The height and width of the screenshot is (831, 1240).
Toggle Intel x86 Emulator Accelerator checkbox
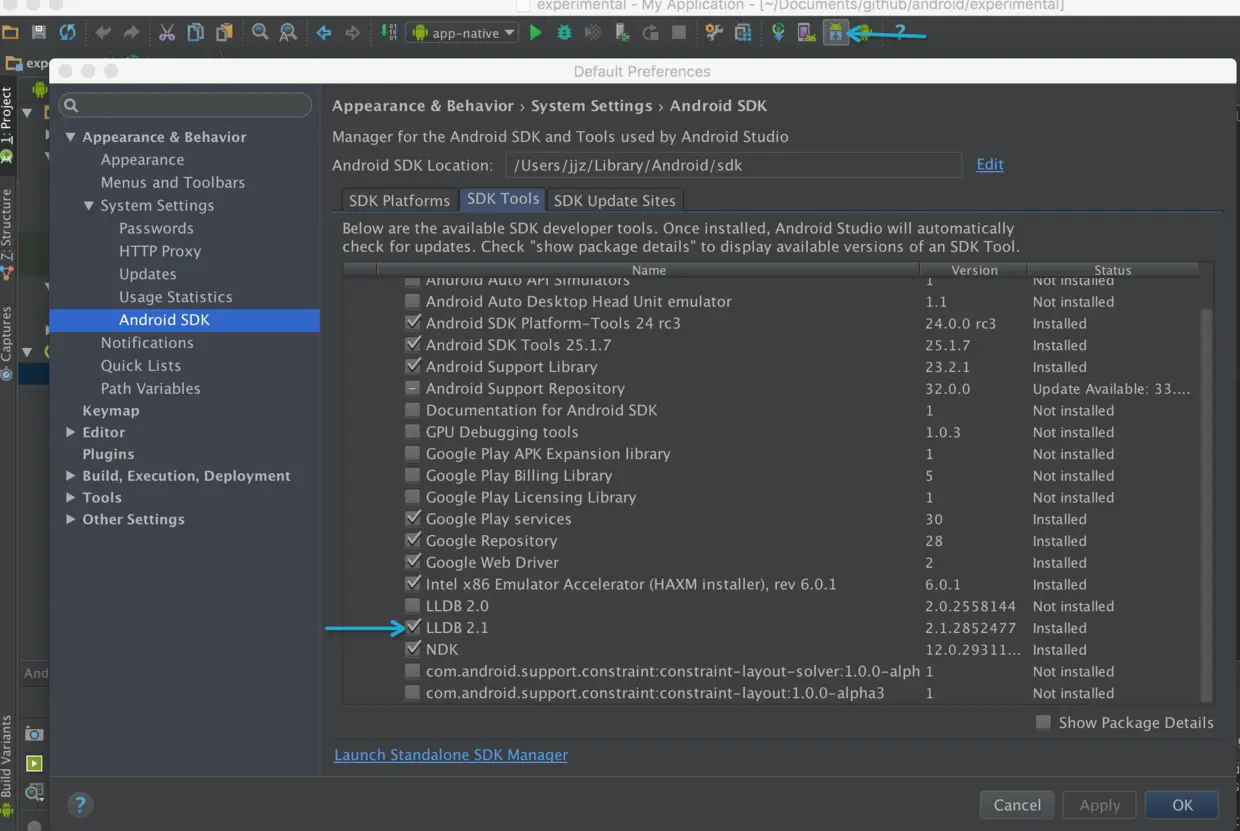pyautogui.click(x=412, y=584)
